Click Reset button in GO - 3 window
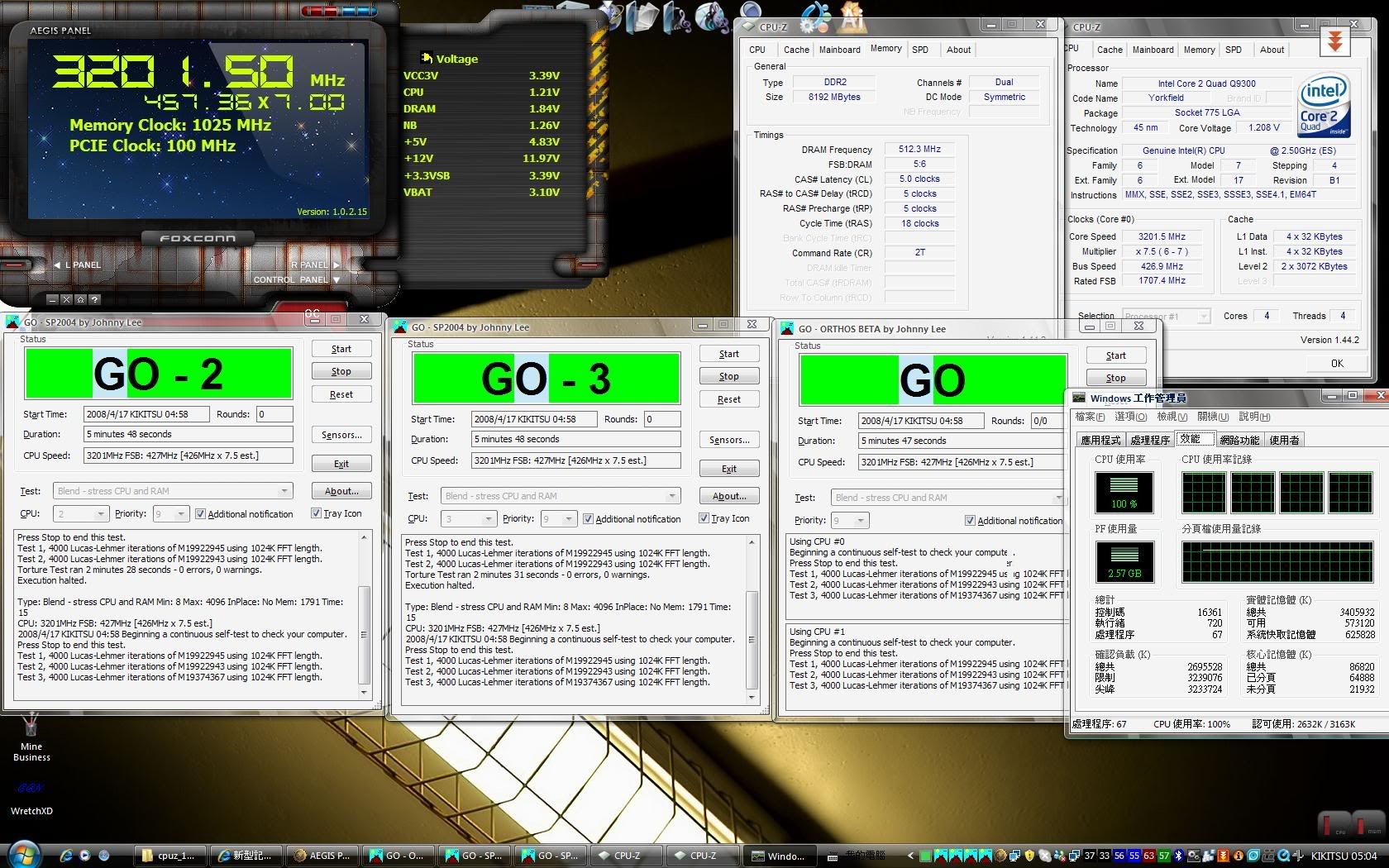 (728, 399)
